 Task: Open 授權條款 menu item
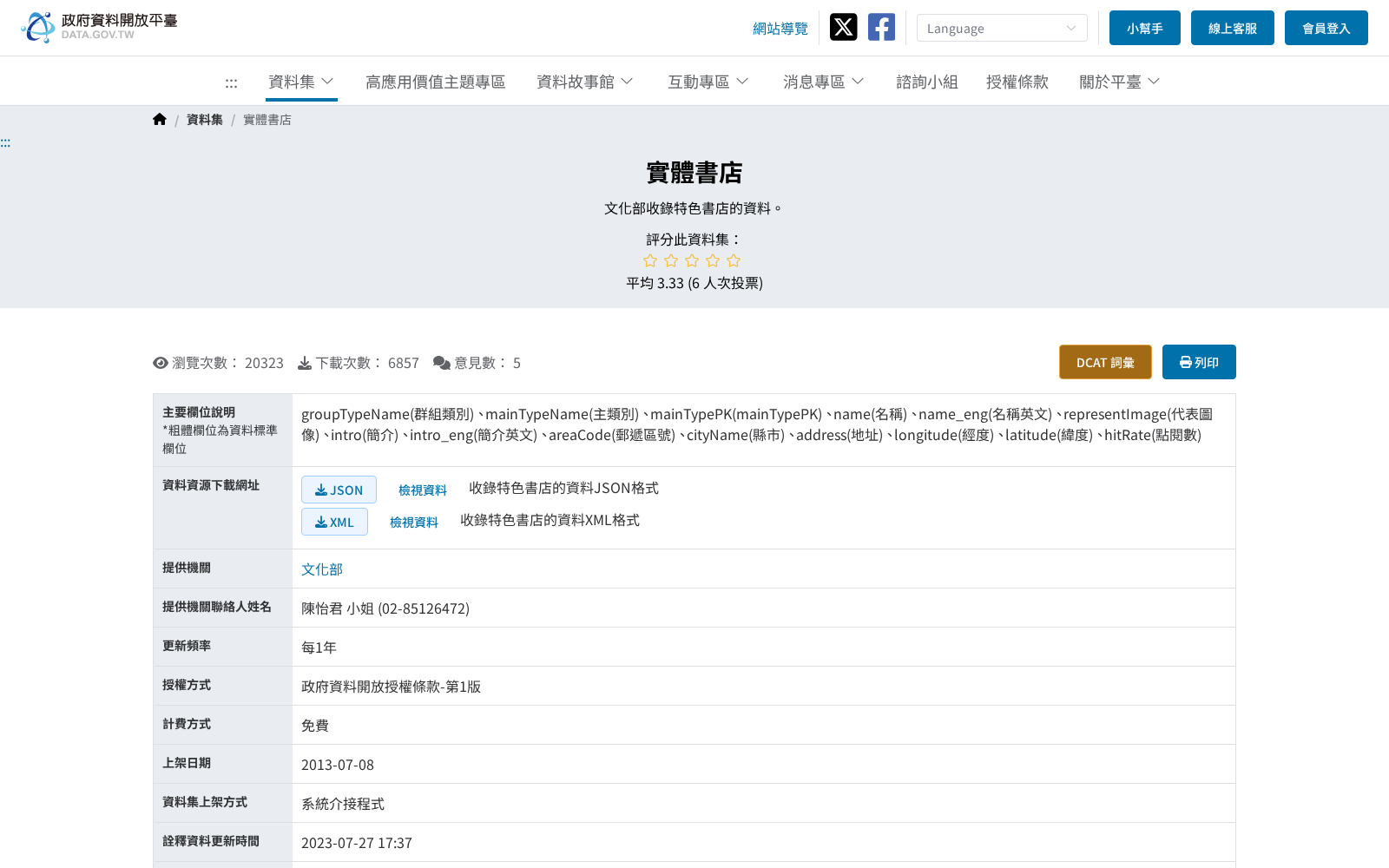[1017, 82]
